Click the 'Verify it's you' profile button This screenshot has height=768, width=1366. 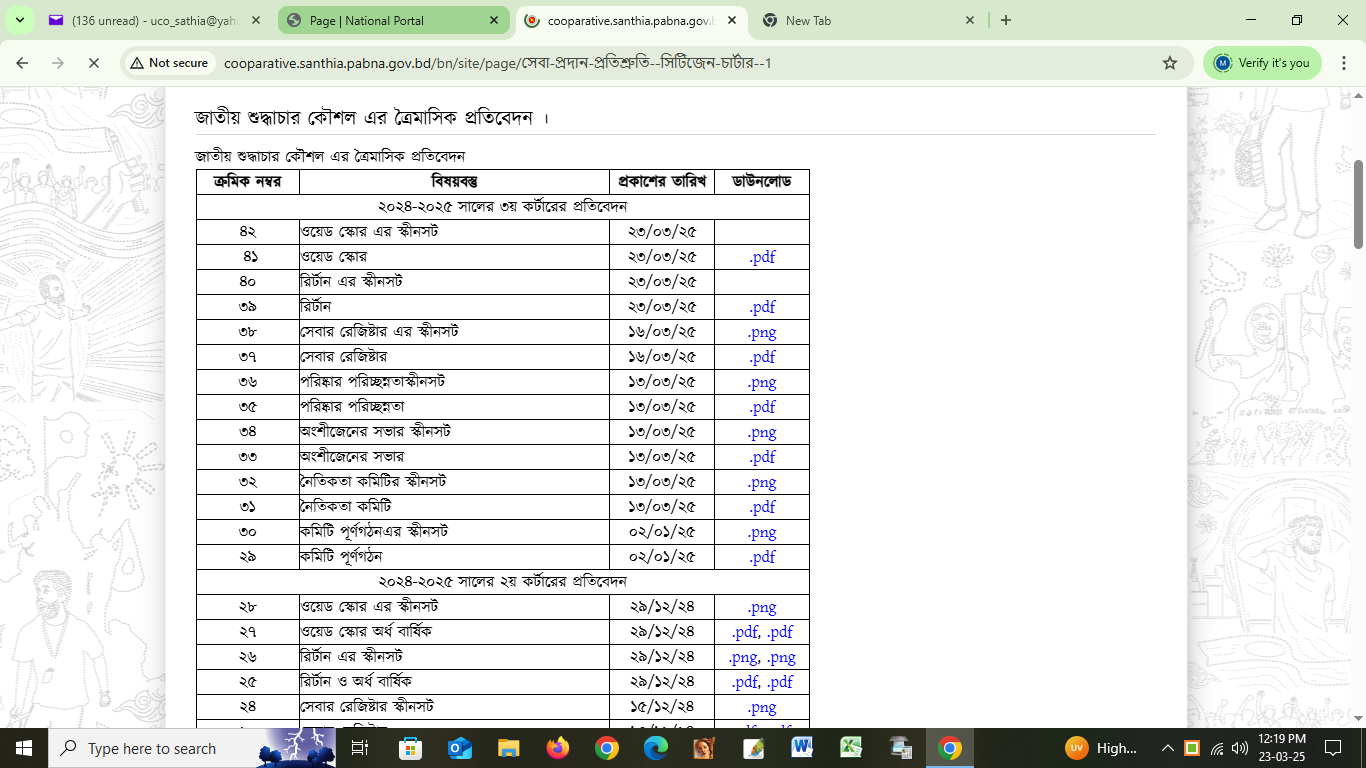point(1262,63)
